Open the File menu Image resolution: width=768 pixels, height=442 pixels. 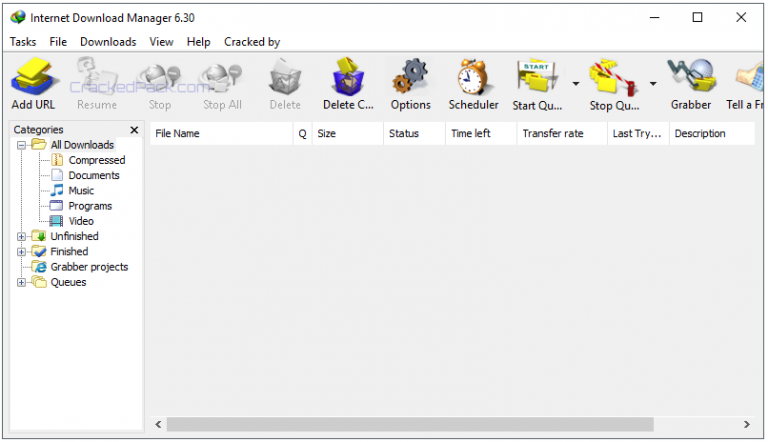(x=58, y=42)
